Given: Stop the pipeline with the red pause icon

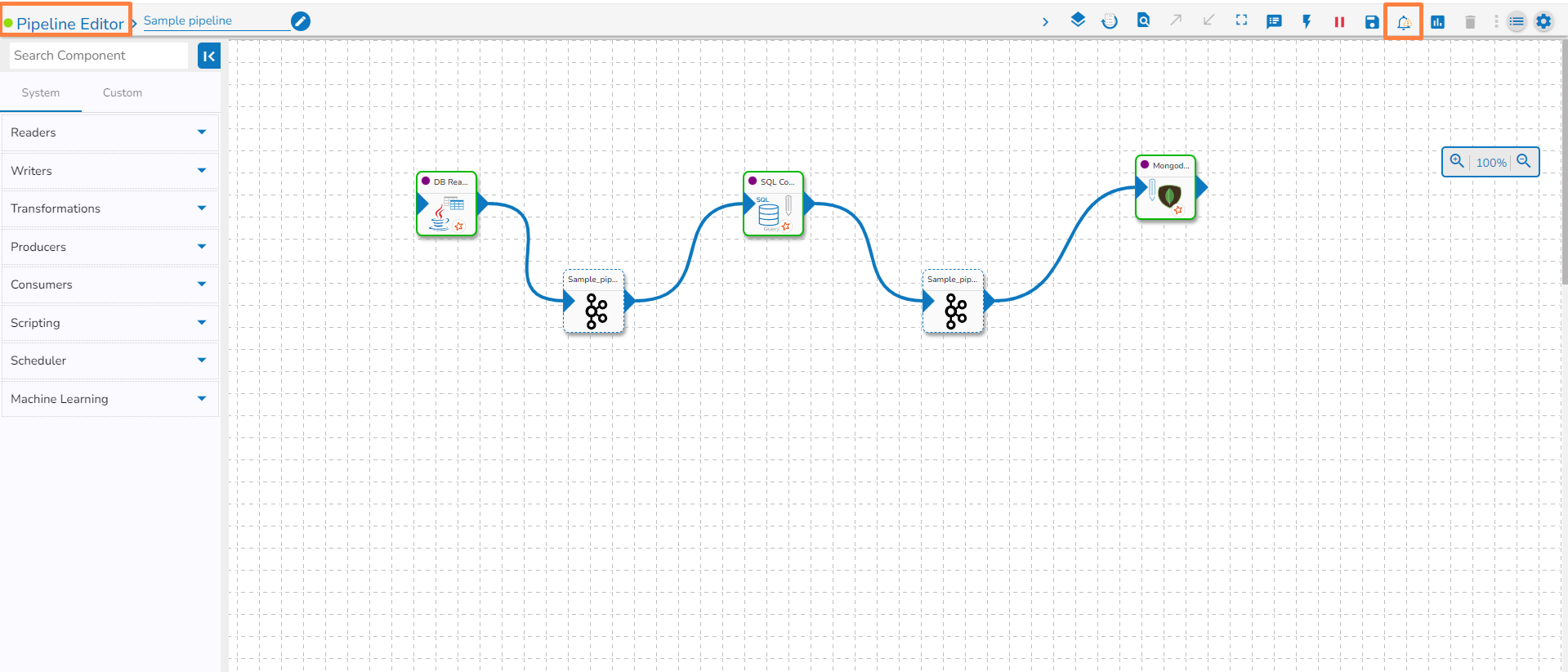Looking at the screenshot, I should pos(1339,22).
